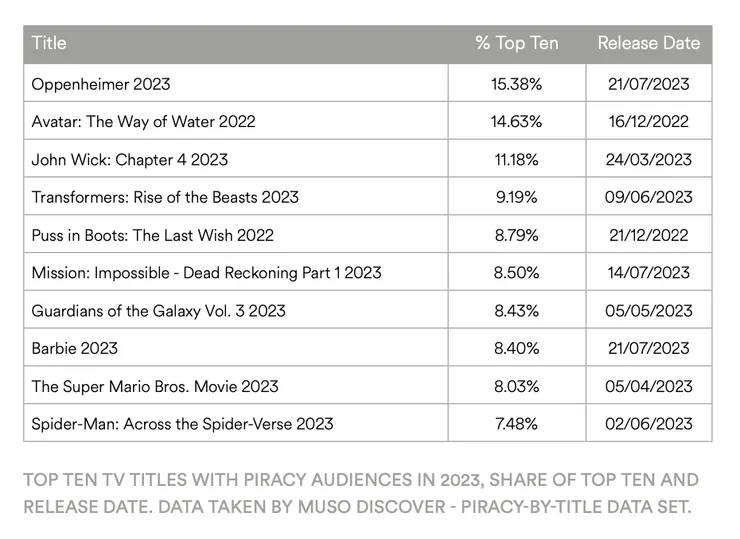Select the Barbie 2023 title cell
Screen dimensions: 740x539
pyautogui.click(x=74, y=348)
